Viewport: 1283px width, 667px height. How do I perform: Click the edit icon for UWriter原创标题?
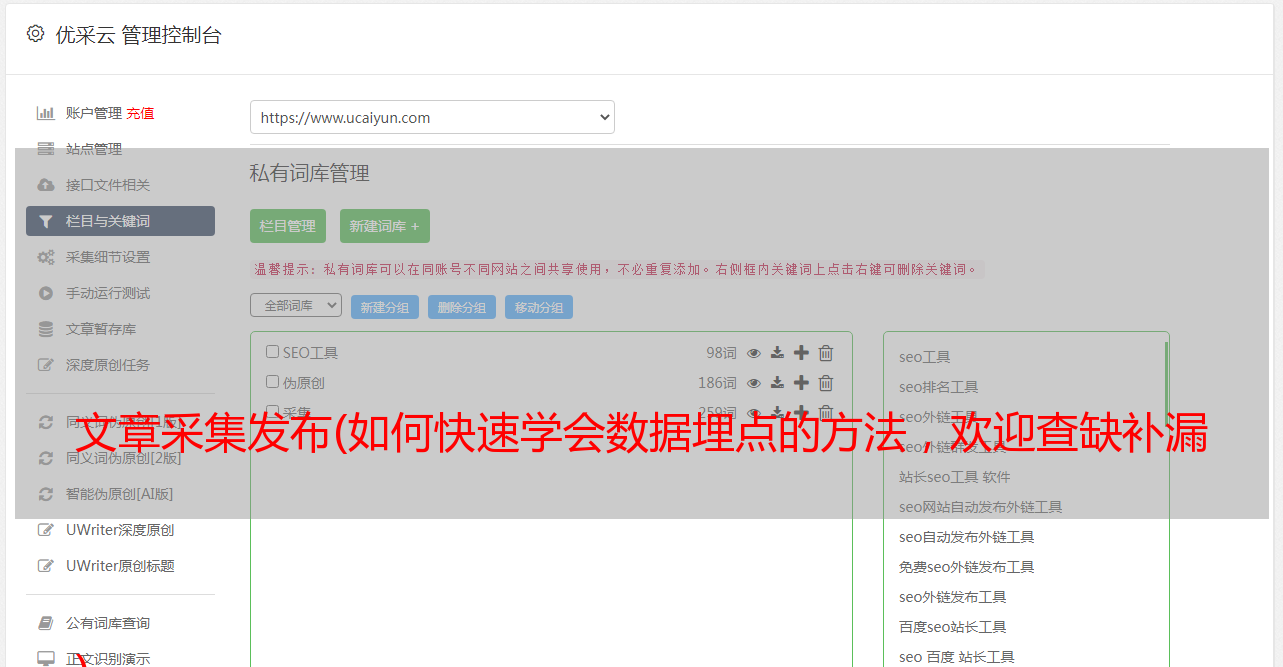click(46, 566)
